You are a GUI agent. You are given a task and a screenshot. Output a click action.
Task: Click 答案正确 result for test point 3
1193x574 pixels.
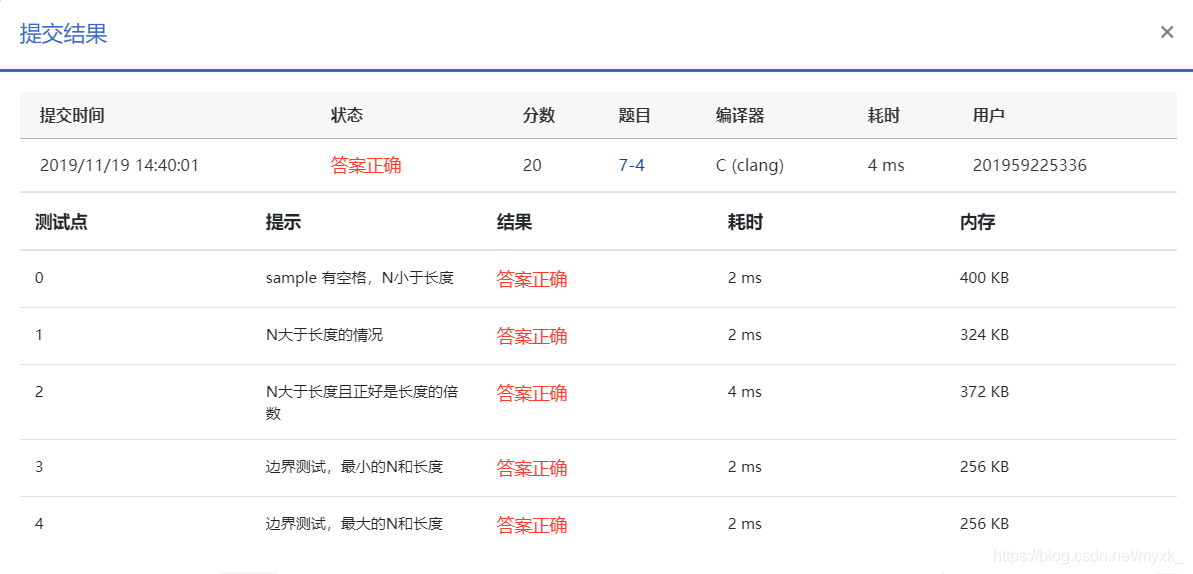532,467
